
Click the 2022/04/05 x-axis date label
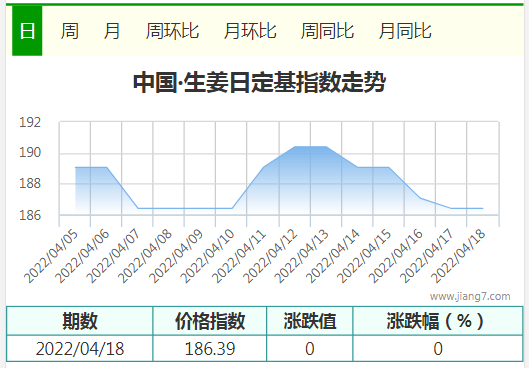pos(51,256)
